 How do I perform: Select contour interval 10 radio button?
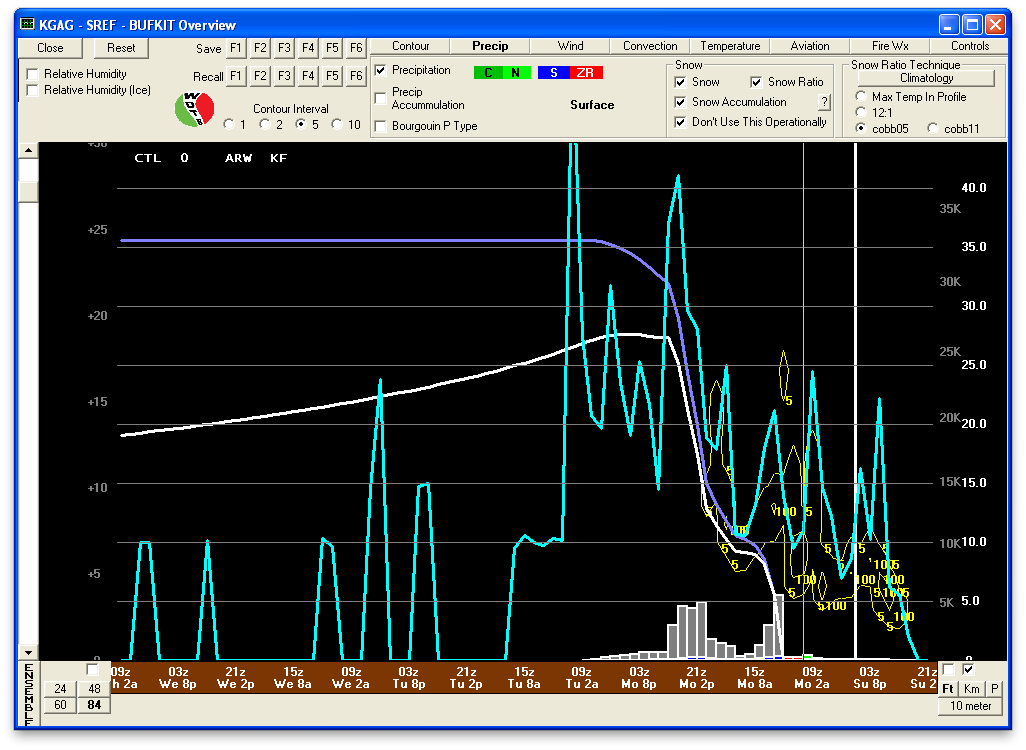coord(337,124)
